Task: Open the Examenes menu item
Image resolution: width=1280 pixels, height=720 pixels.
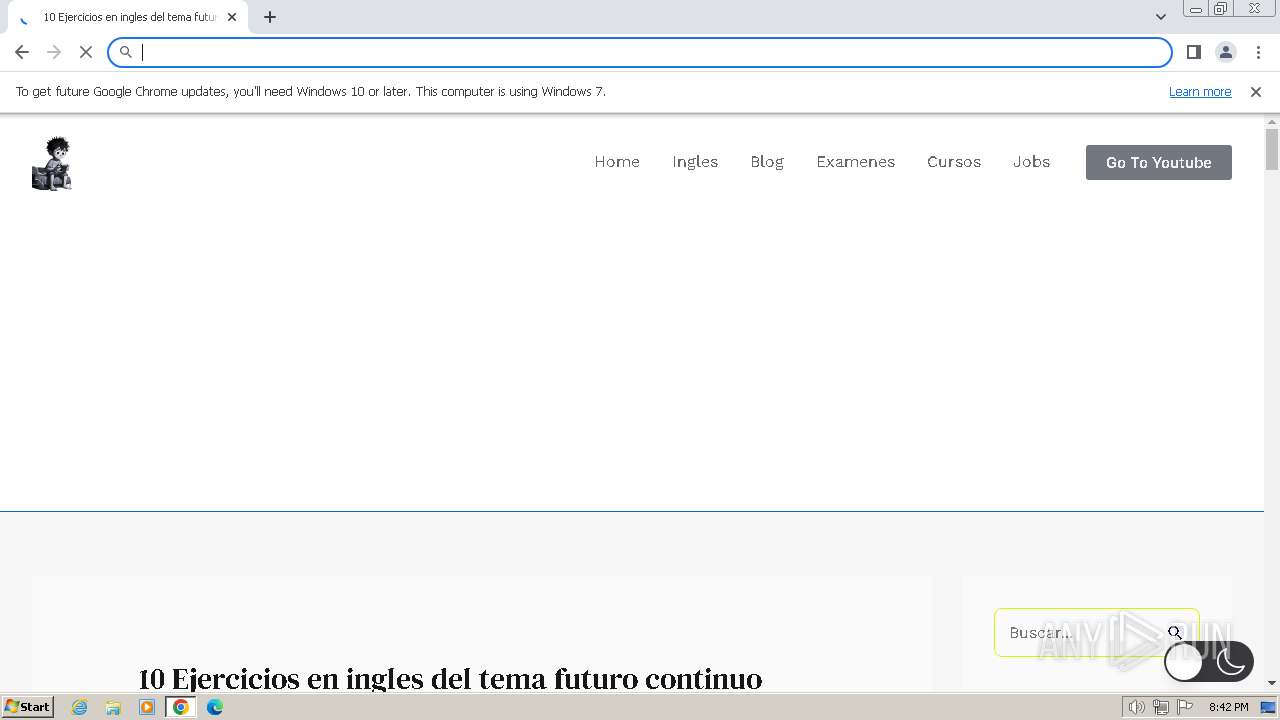Action: tap(855, 162)
